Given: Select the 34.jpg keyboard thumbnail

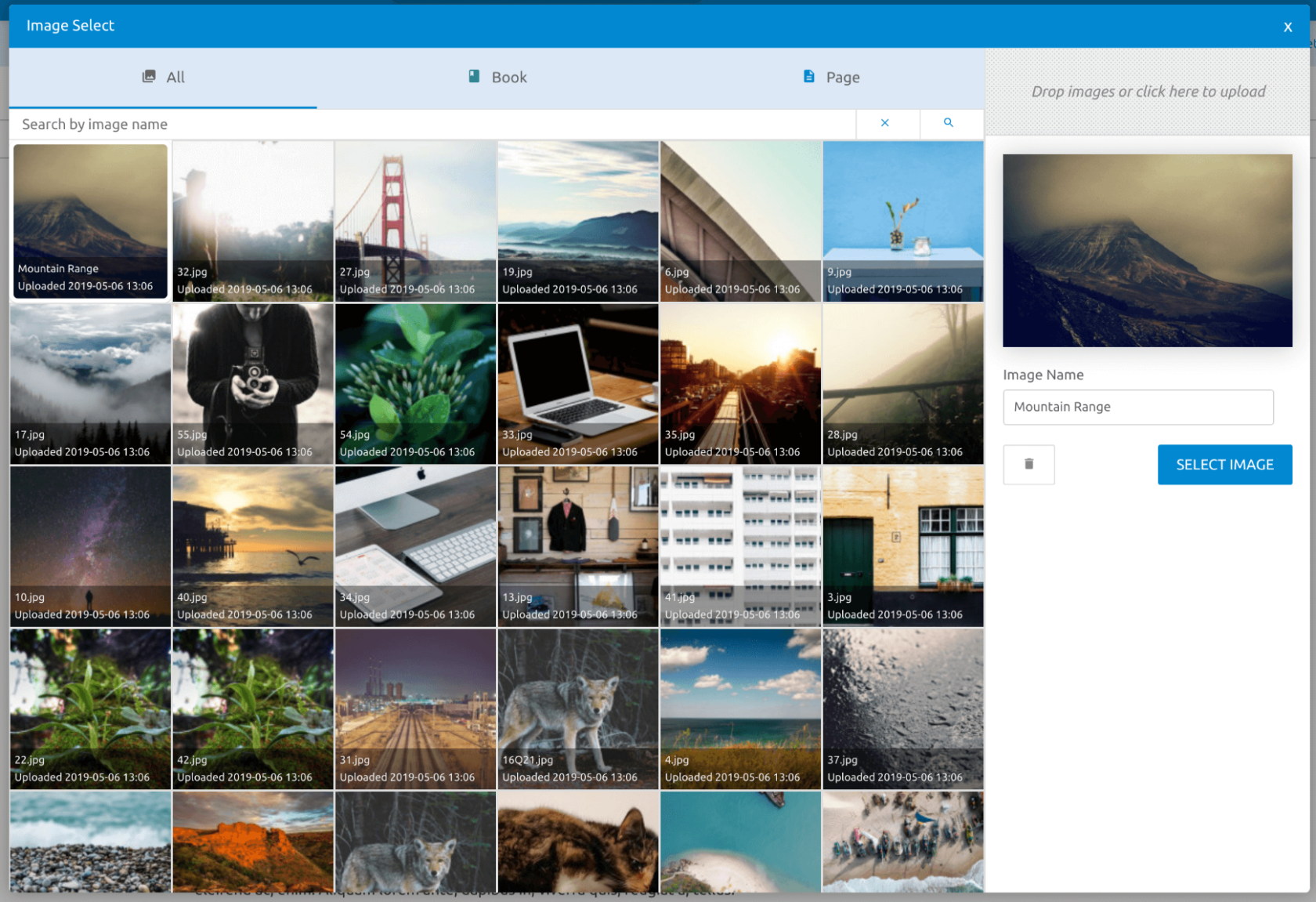Looking at the screenshot, I should (415, 546).
